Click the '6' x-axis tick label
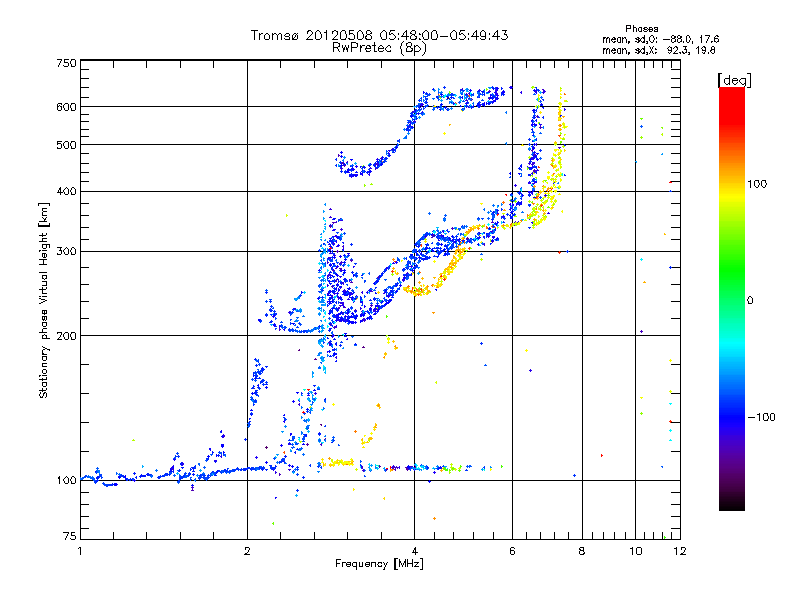This screenshot has width=800, height=600. pyautogui.click(x=512, y=551)
